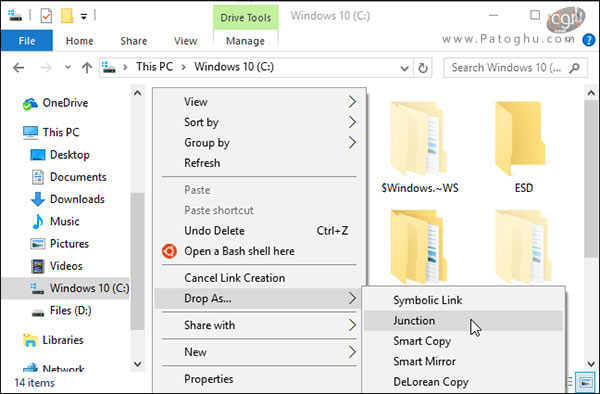
Task: Open the Group by submenu
Action: 260,142
